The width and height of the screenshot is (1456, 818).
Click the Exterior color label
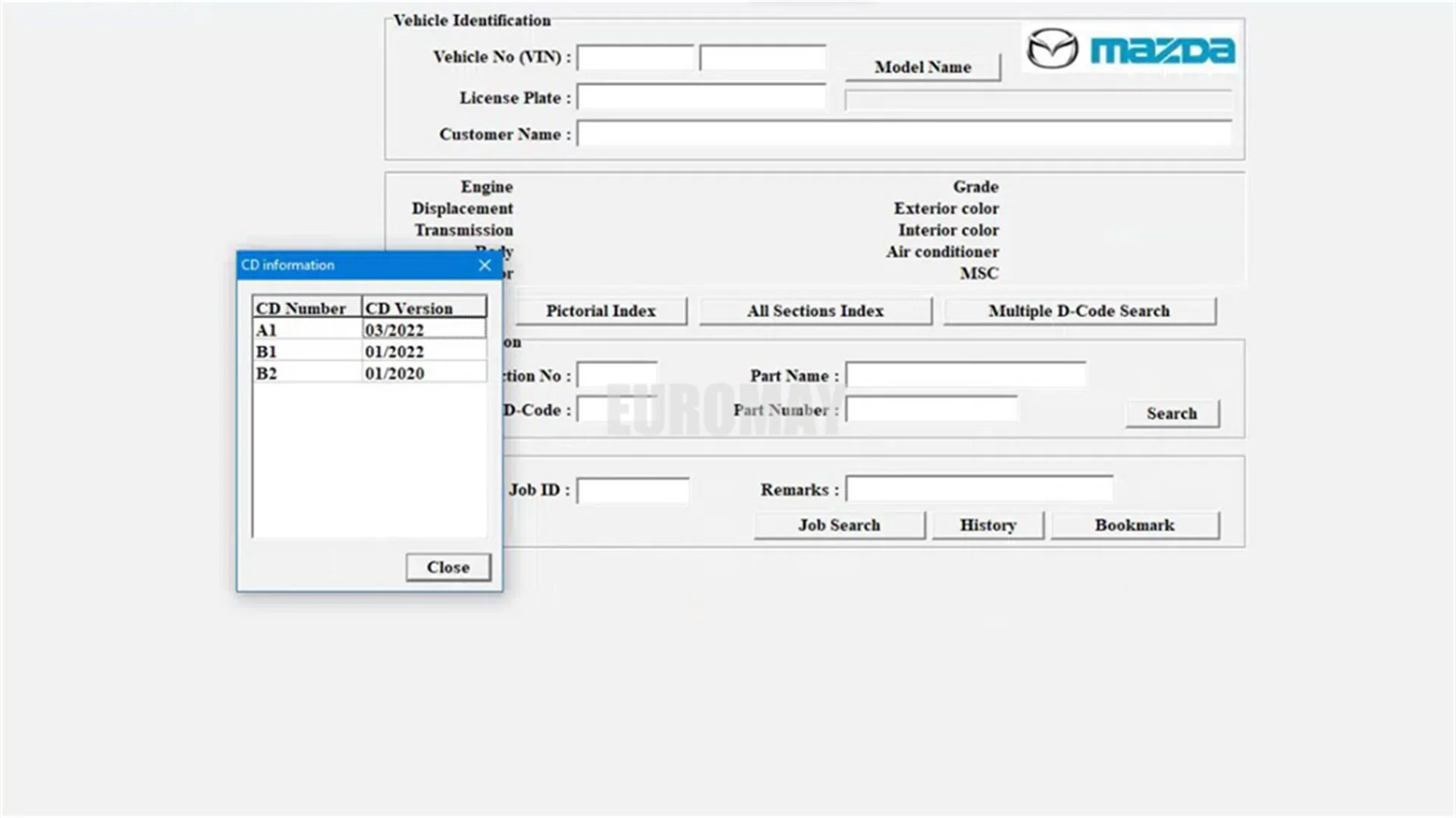coord(946,208)
